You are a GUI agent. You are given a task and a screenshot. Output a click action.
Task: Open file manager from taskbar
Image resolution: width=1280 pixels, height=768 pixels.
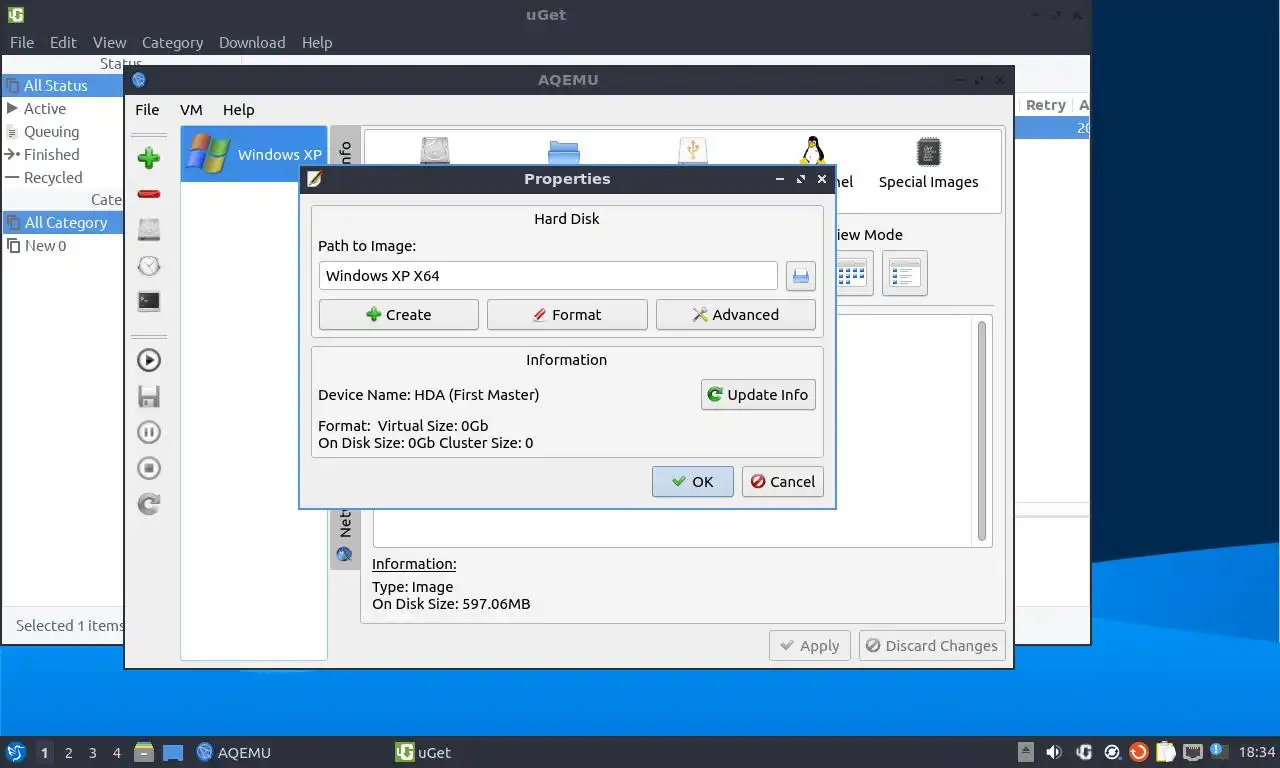pos(144,752)
